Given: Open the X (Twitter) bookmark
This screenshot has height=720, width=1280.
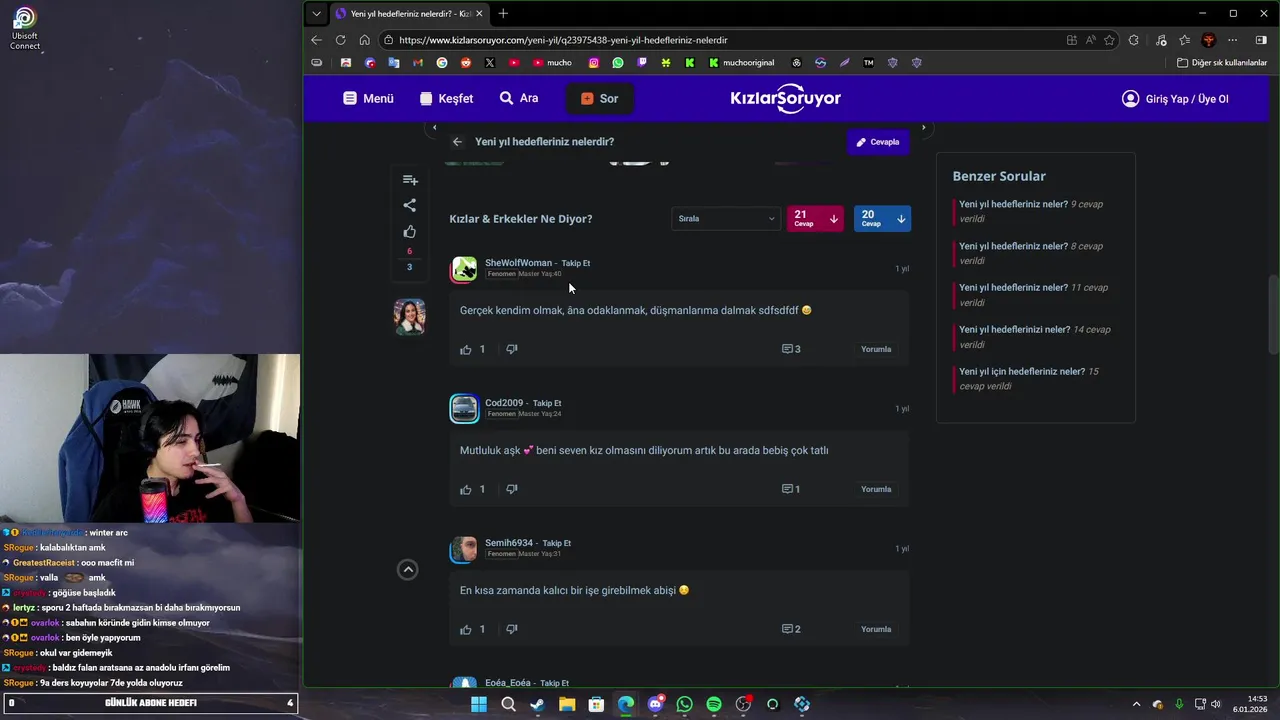Looking at the screenshot, I should point(490,62).
